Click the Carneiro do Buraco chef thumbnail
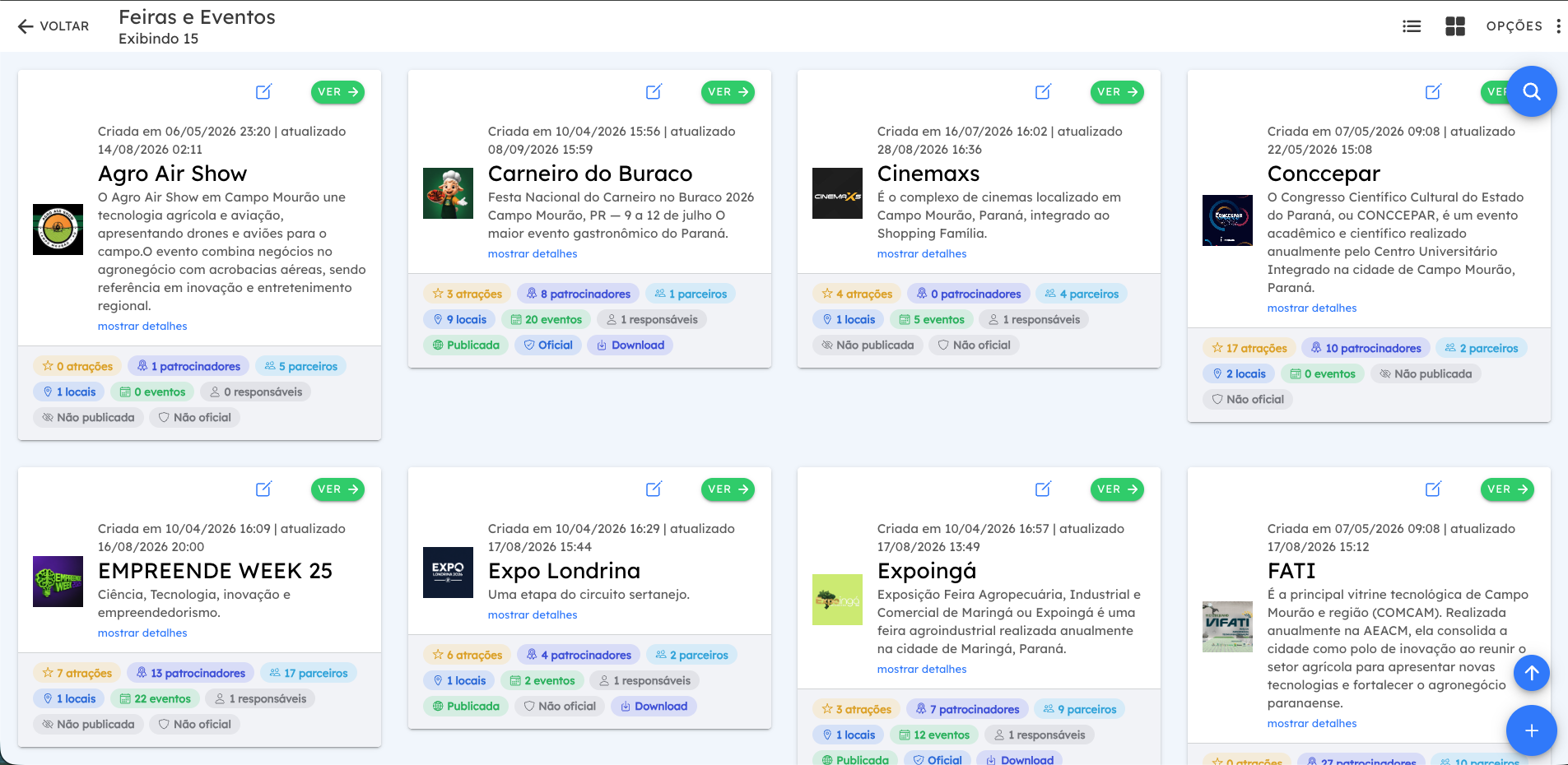 coord(448,193)
